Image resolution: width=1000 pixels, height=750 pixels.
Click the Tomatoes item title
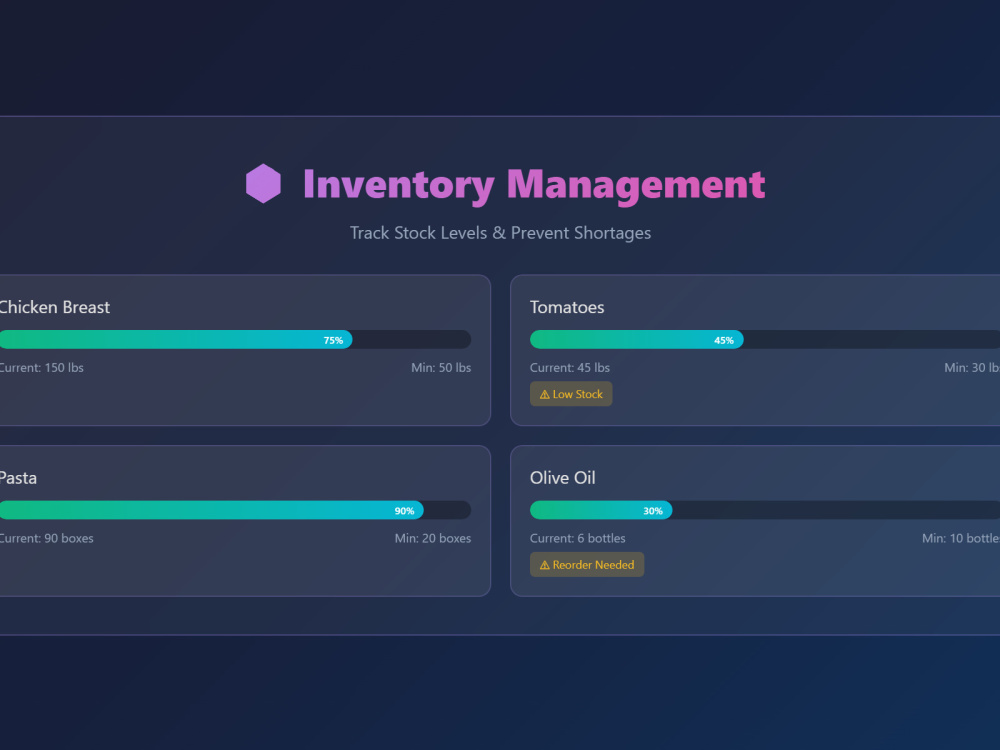(567, 307)
